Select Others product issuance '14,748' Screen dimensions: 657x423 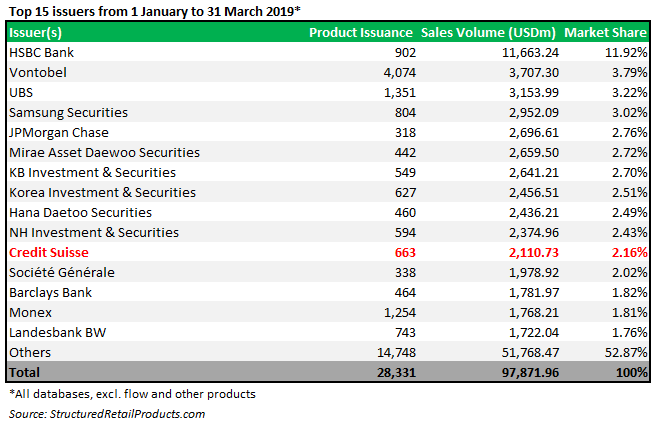point(396,353)
